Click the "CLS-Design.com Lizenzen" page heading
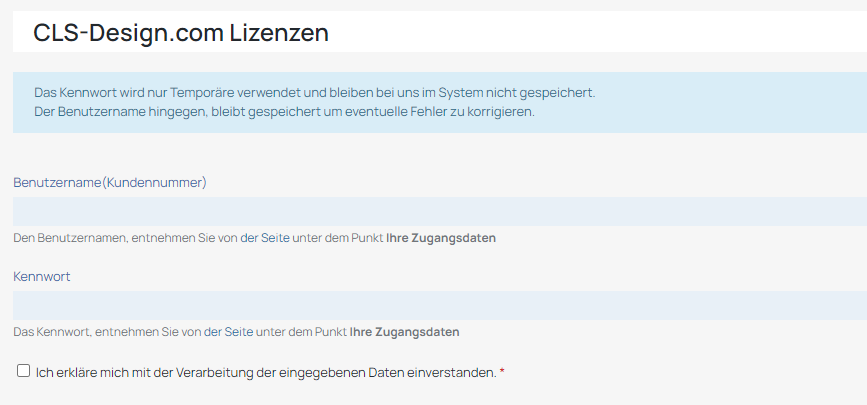The width and height of the screenshot is (867, 405). click(181, 33)
